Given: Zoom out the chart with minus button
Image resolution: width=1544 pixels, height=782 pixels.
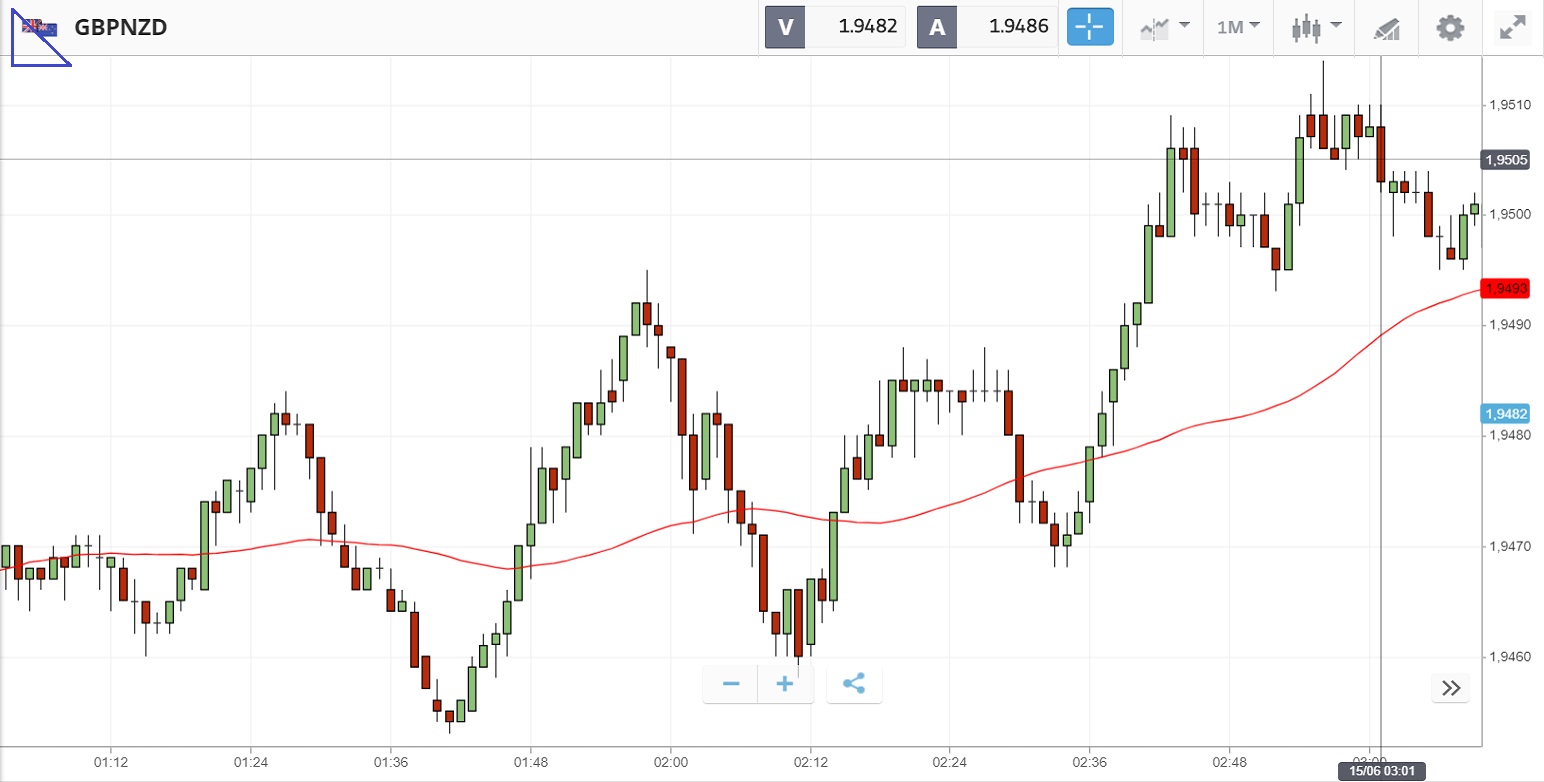Looking at the screenshot, I should pyautogui.click(x=731, y=684).
